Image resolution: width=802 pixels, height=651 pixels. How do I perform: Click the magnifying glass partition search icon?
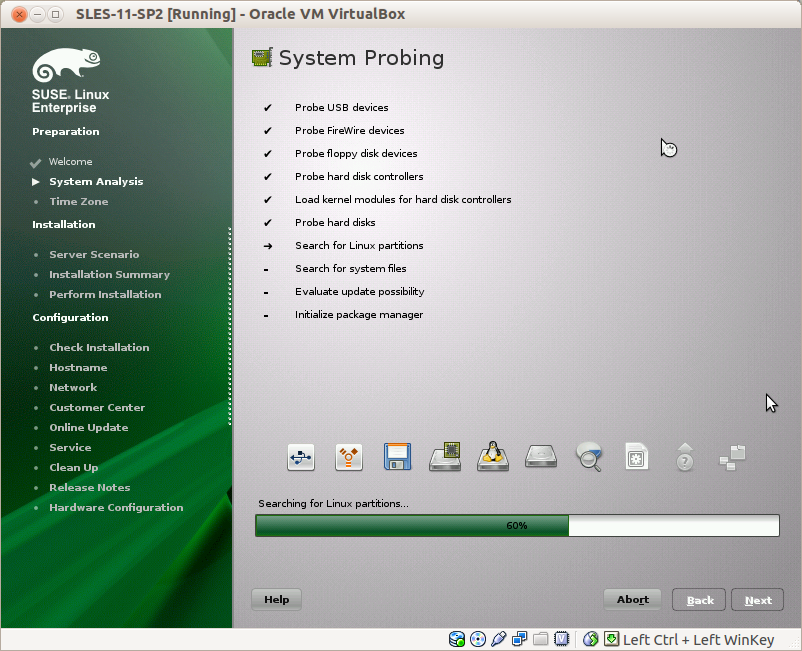pyautogui.click(x=589, y=457)
